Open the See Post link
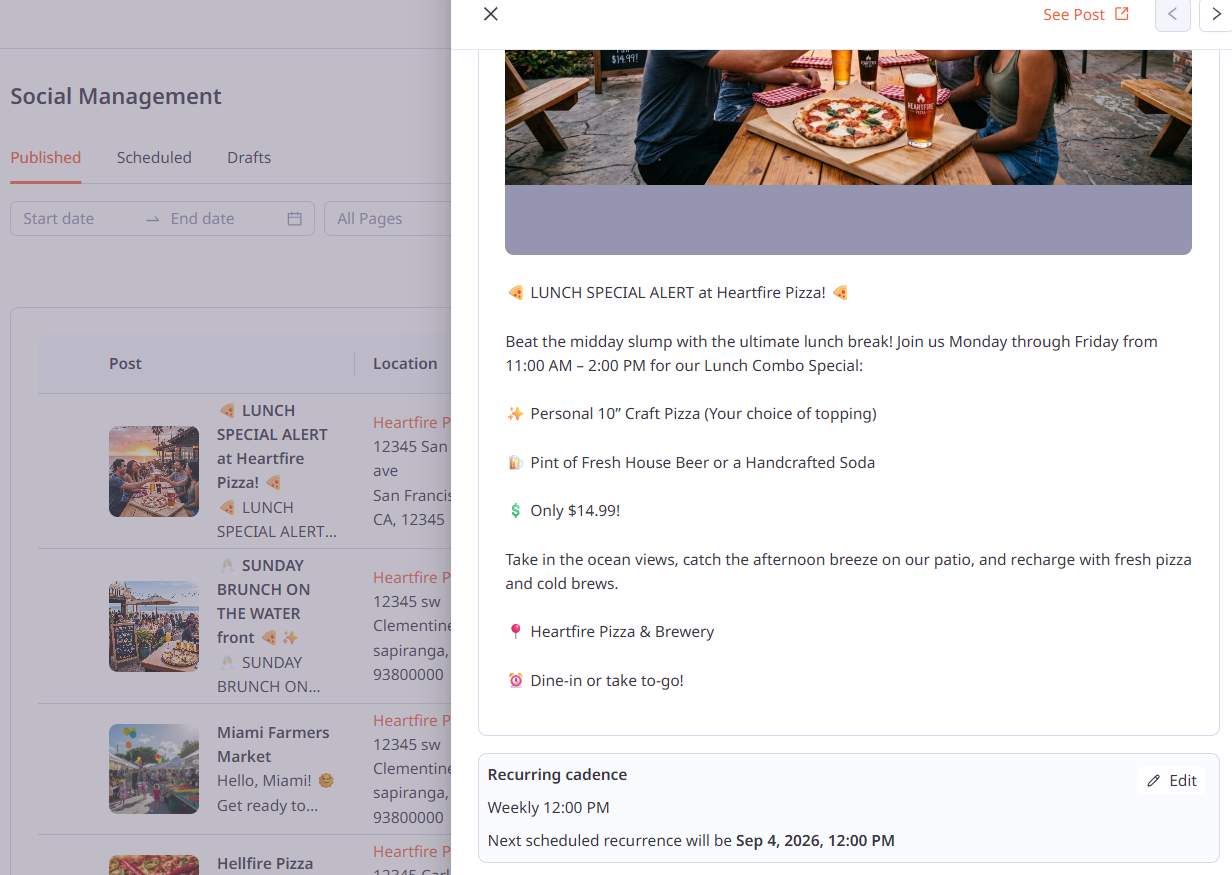Image resolution: width=1232 pixels, height=875 pixels. point(1086,14)
